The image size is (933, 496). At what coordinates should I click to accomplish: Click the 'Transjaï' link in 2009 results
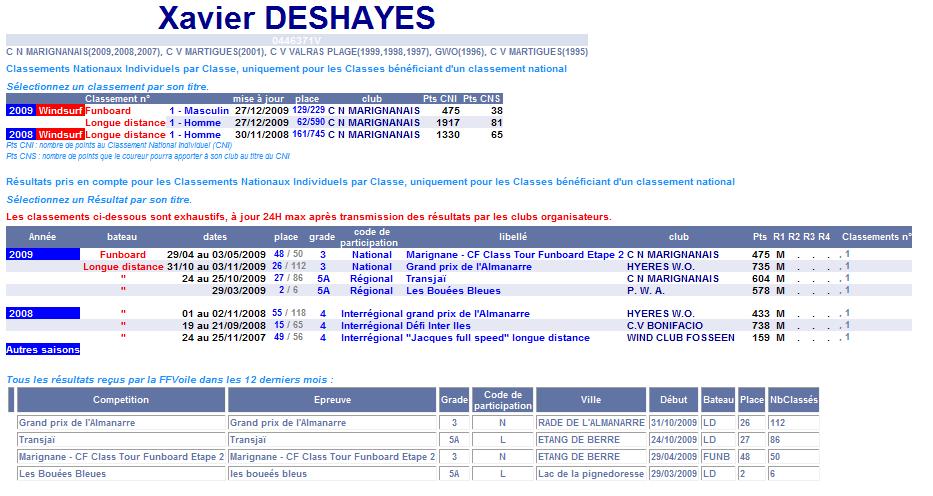(428, 278)
